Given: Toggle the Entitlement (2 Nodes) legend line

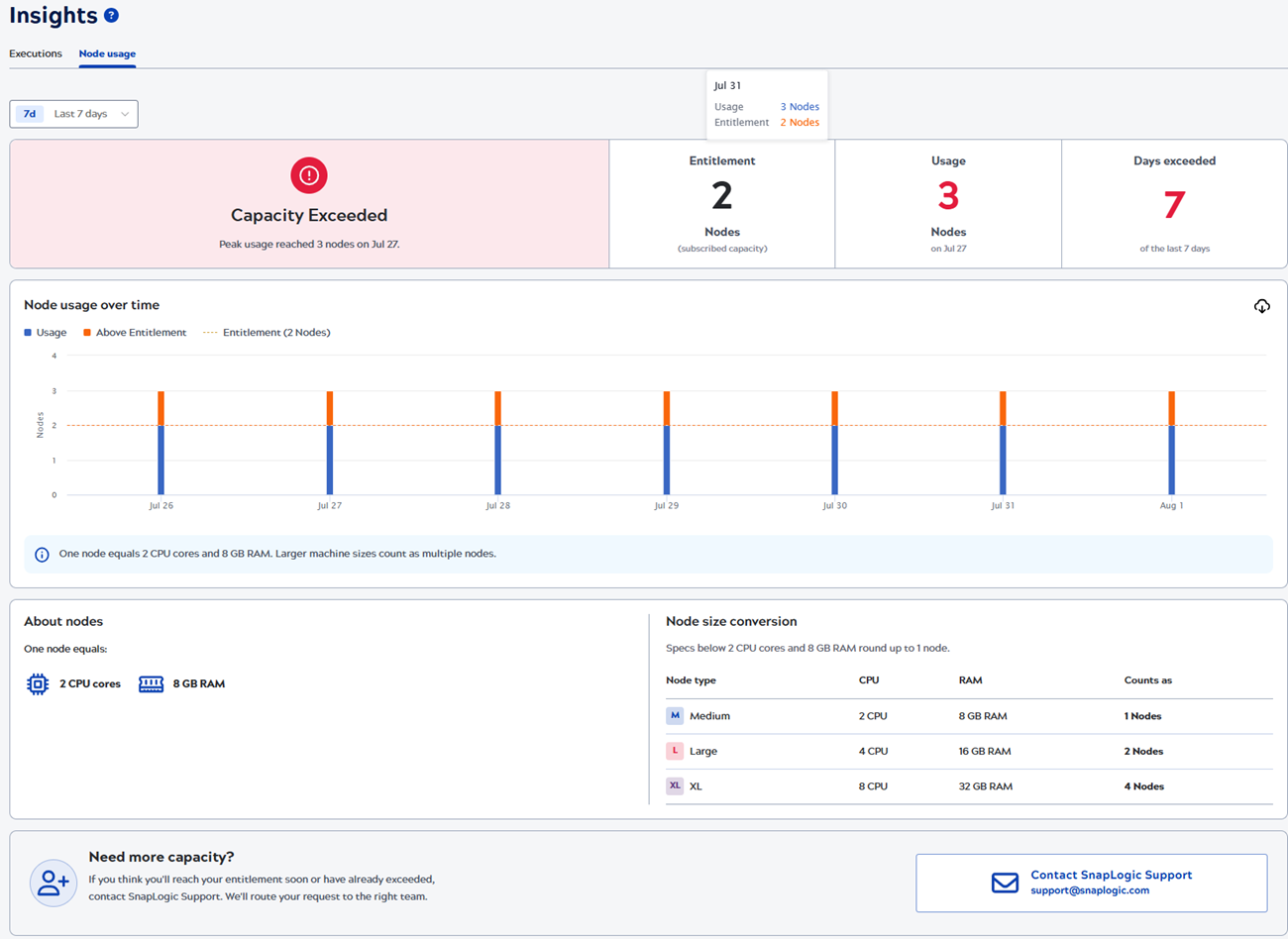Looking at the screenshot, I should pos(210,333).
